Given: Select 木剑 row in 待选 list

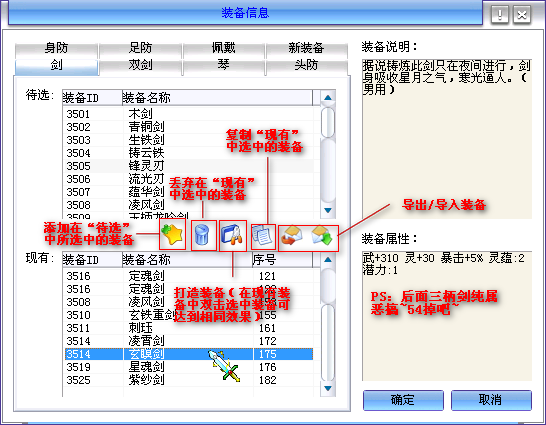Looking at the screenshot, I should click(188, 114).
